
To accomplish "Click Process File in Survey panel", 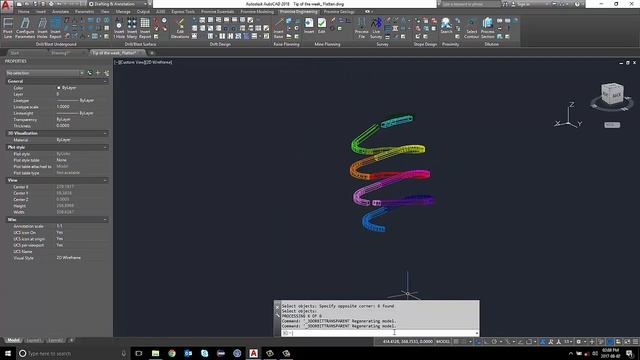I will 361,28.
